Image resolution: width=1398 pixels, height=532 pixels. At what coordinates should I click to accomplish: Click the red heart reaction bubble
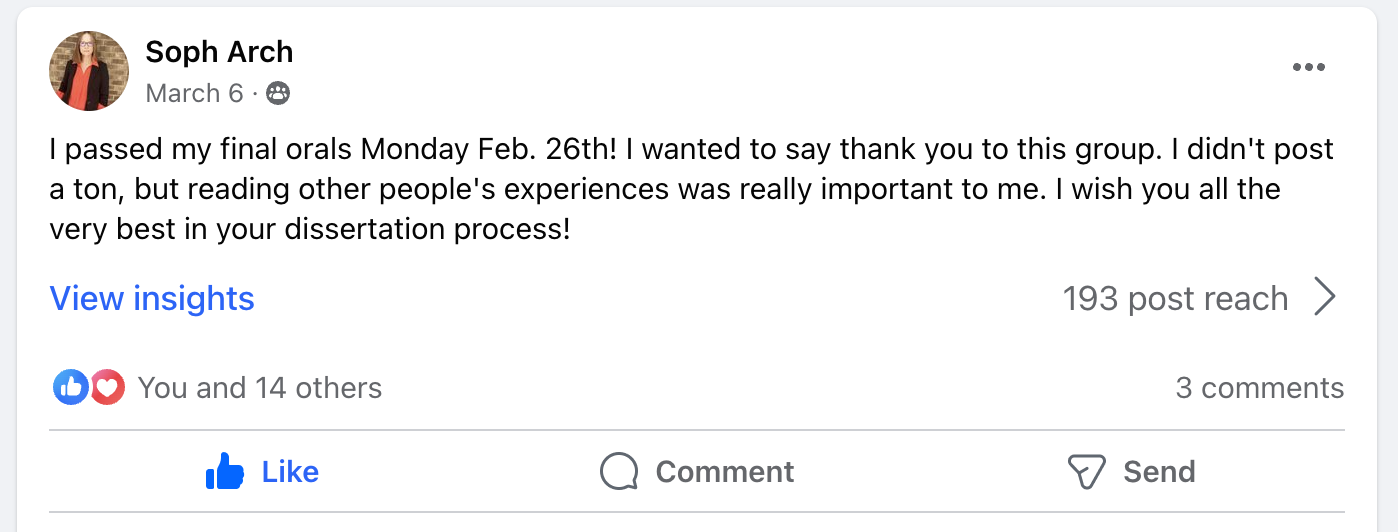click(x=108, y=387)
